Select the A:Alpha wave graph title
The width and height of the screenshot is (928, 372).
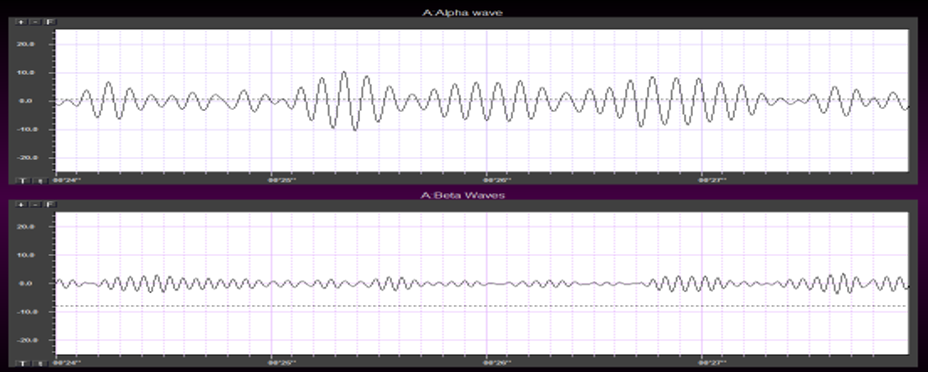(462, 12)
